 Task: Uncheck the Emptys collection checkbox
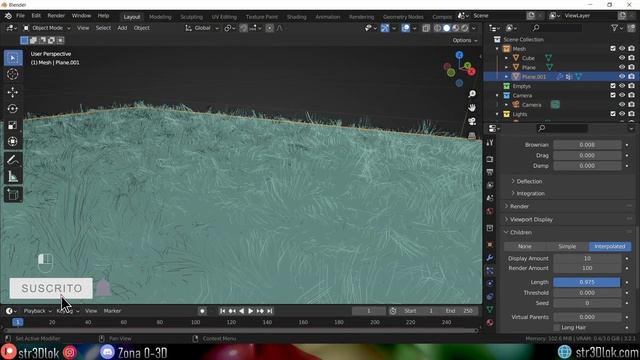click(613, 86)
